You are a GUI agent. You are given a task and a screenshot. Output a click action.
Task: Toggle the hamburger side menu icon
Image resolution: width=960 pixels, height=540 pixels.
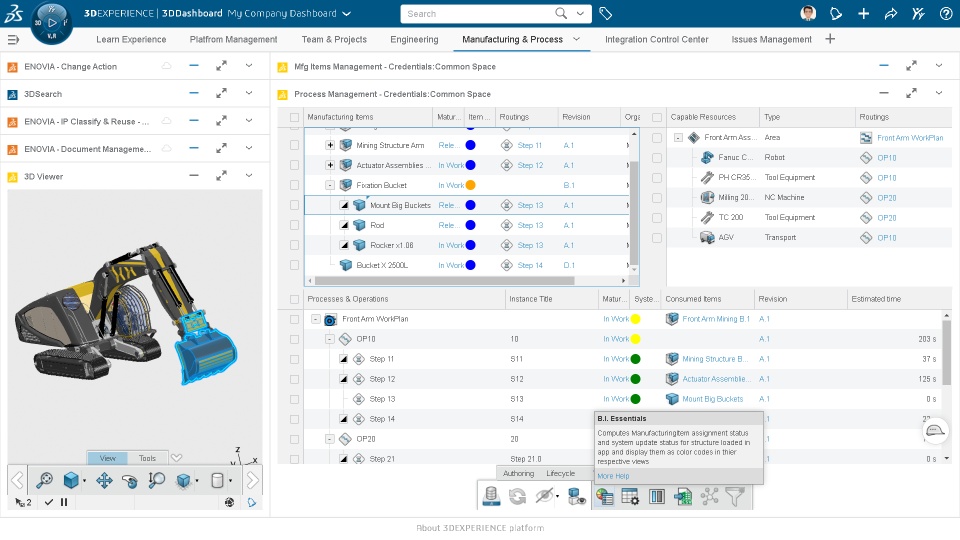click(13, 40)
